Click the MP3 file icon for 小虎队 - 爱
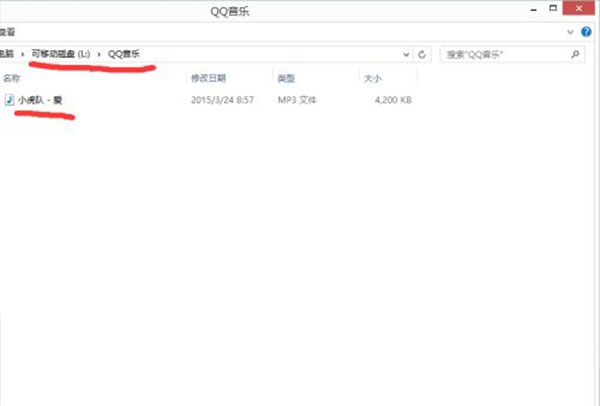The height and width of the screenshot is (406, 600). coord(10,100)
